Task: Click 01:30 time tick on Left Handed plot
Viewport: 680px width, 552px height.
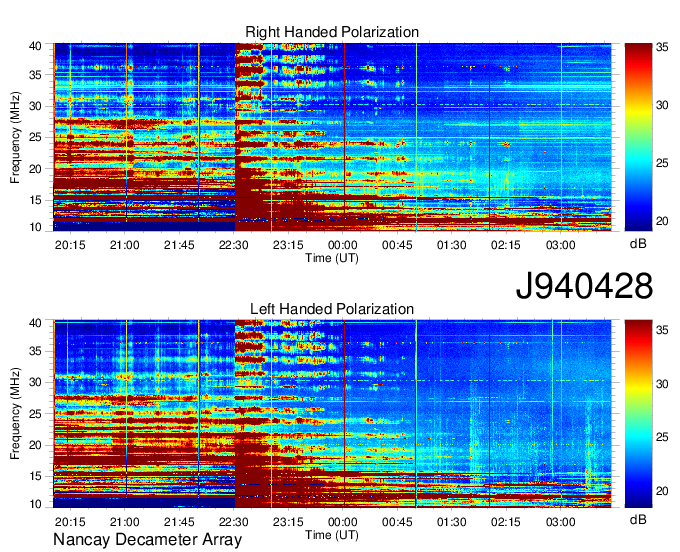Action: coord(451,522)
